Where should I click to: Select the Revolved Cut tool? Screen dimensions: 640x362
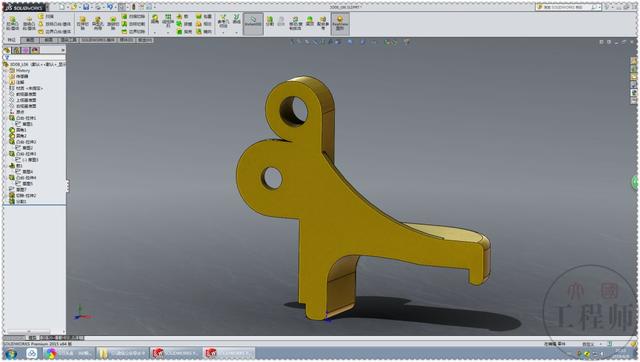(x=113, y=23)
